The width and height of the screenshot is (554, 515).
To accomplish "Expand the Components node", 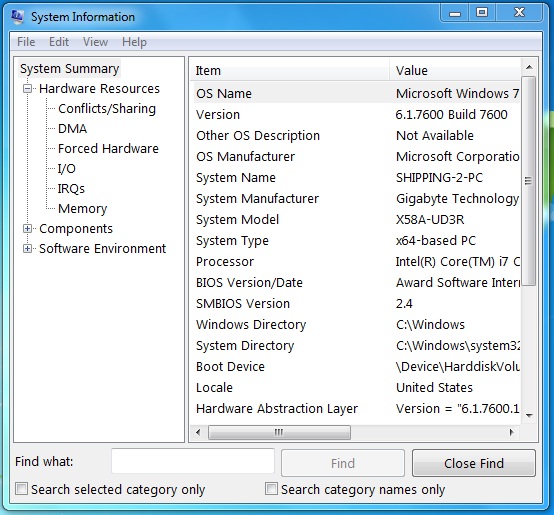I will (28, 229).
